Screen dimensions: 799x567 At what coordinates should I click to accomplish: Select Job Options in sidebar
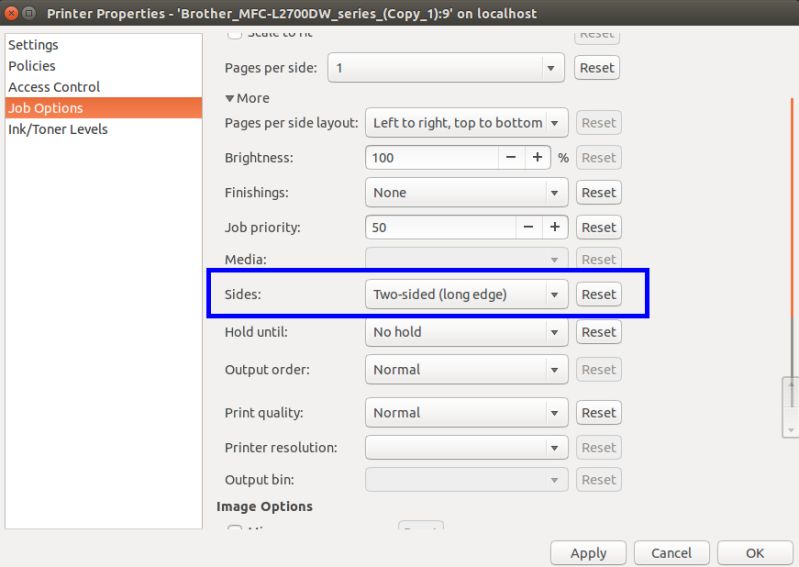(x=103, y=108)
